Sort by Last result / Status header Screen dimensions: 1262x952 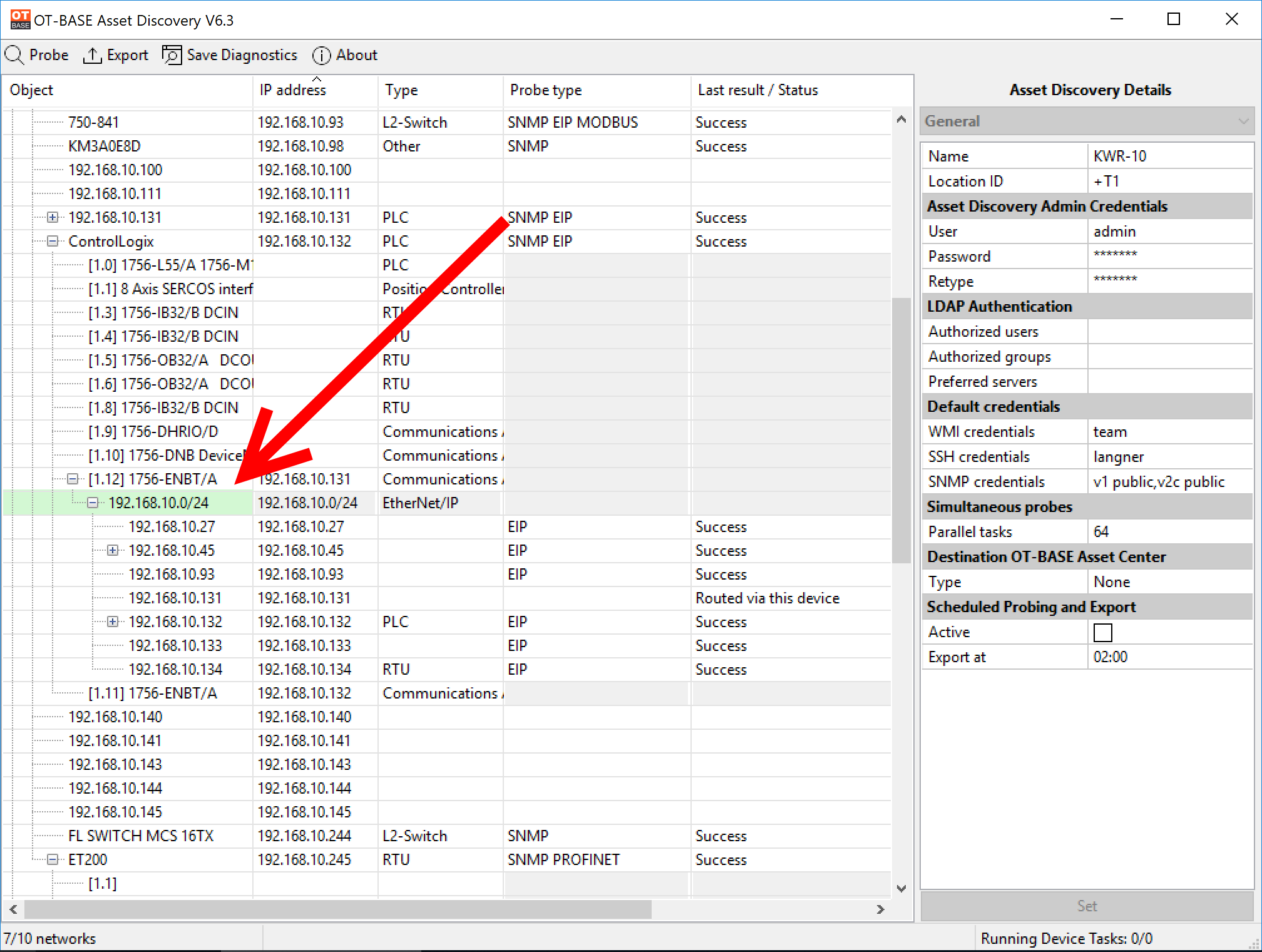pos(801,90)
